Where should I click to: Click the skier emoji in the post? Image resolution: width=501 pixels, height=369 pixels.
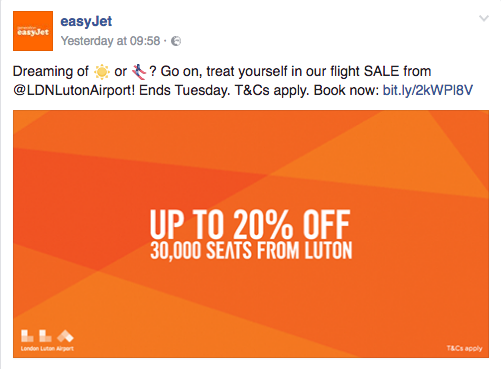[x=139, y=72]
